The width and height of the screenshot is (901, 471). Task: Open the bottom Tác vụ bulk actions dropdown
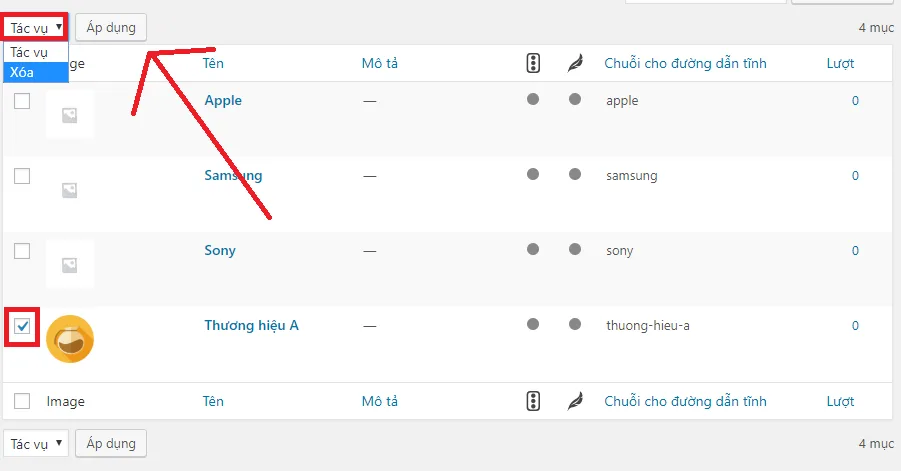[x=36, y=443]
